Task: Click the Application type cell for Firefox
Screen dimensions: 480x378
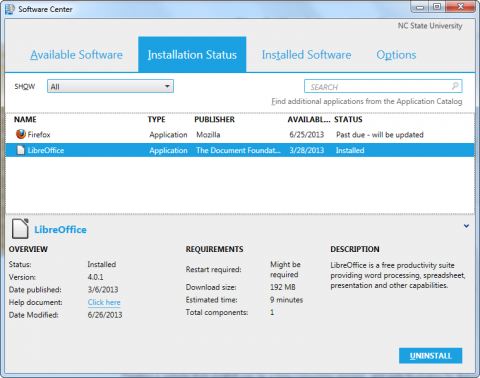Action: tap(168, 135)
